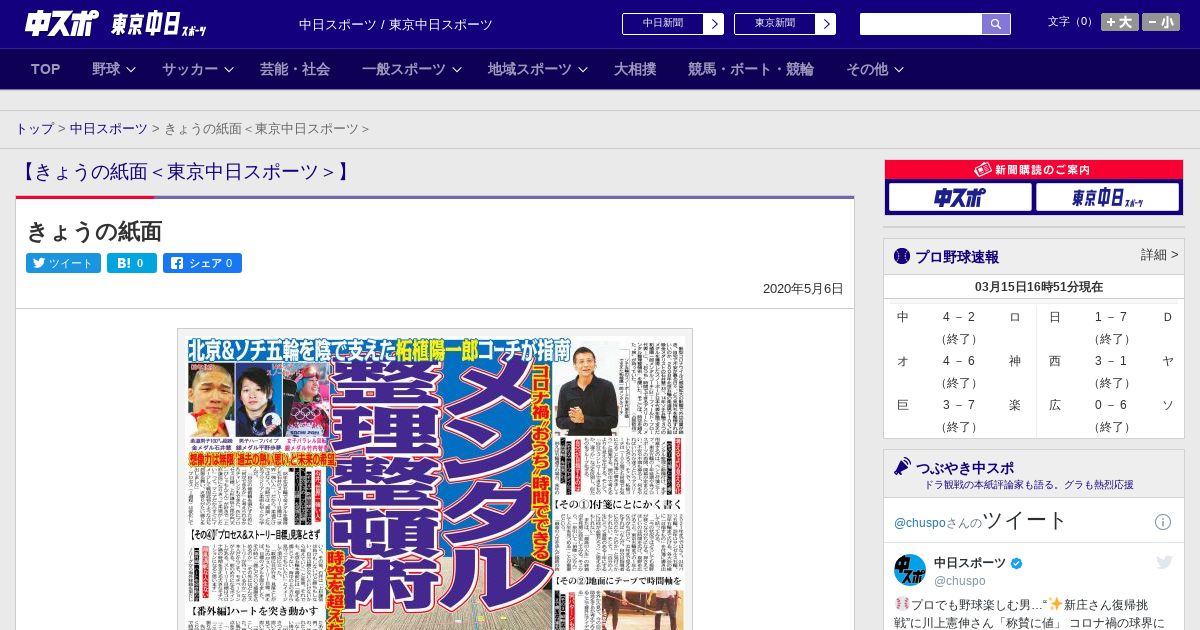
Task: Open 大相撲 section
Action: [635, 69]
